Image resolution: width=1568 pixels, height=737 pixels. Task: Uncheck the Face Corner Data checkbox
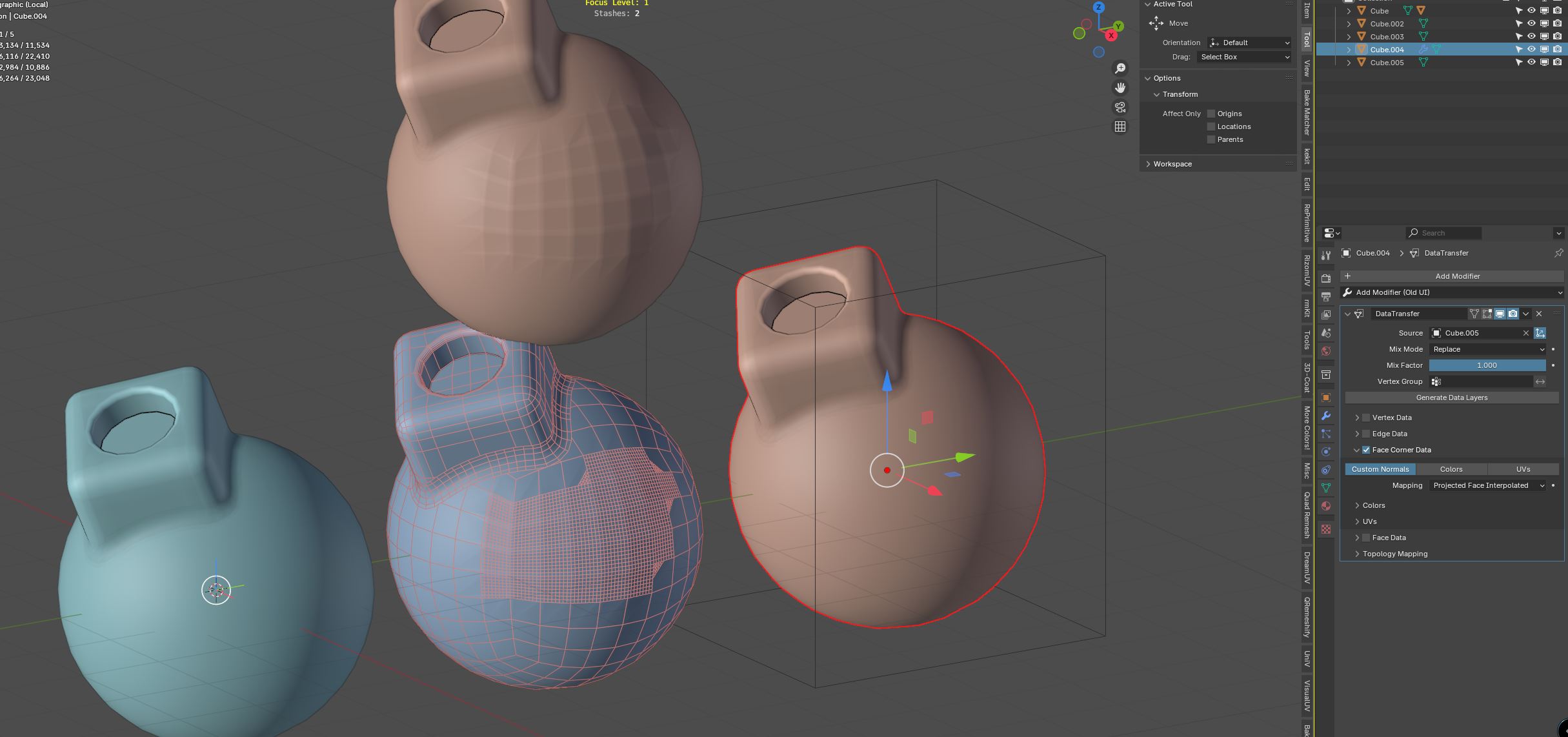(1366, 450)
